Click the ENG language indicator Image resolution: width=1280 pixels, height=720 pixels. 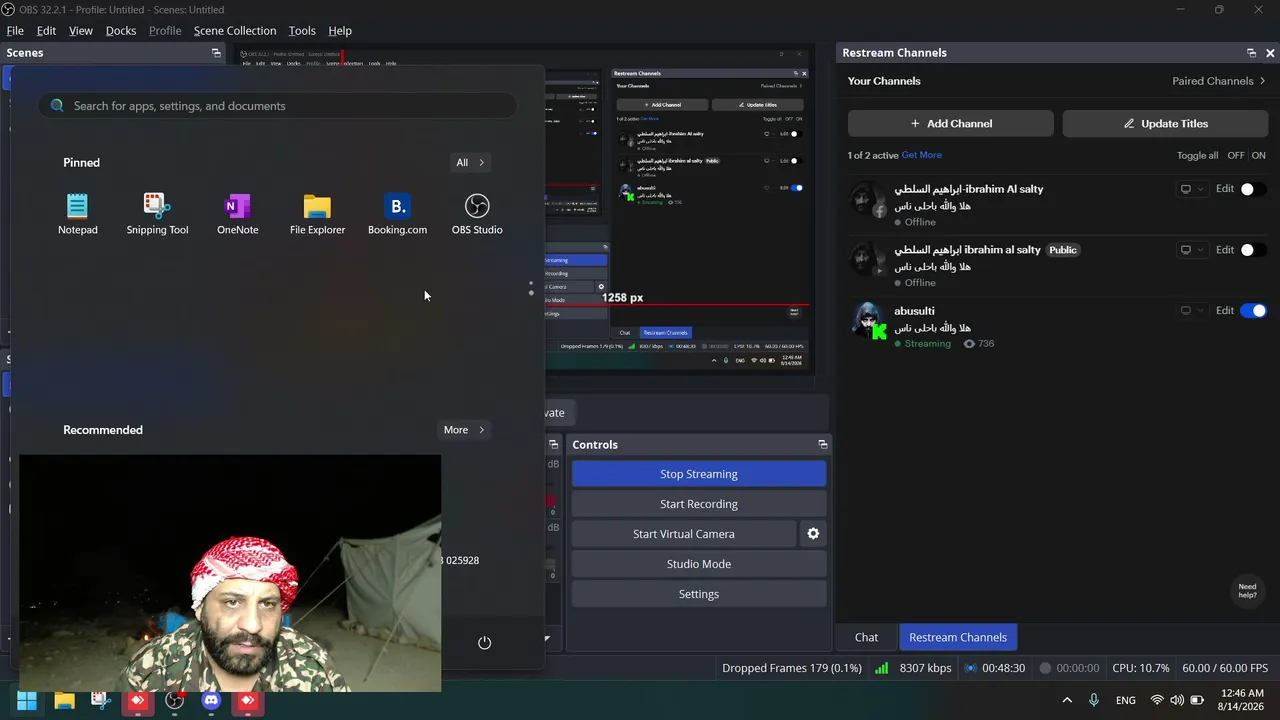(x=1125, y=700)
